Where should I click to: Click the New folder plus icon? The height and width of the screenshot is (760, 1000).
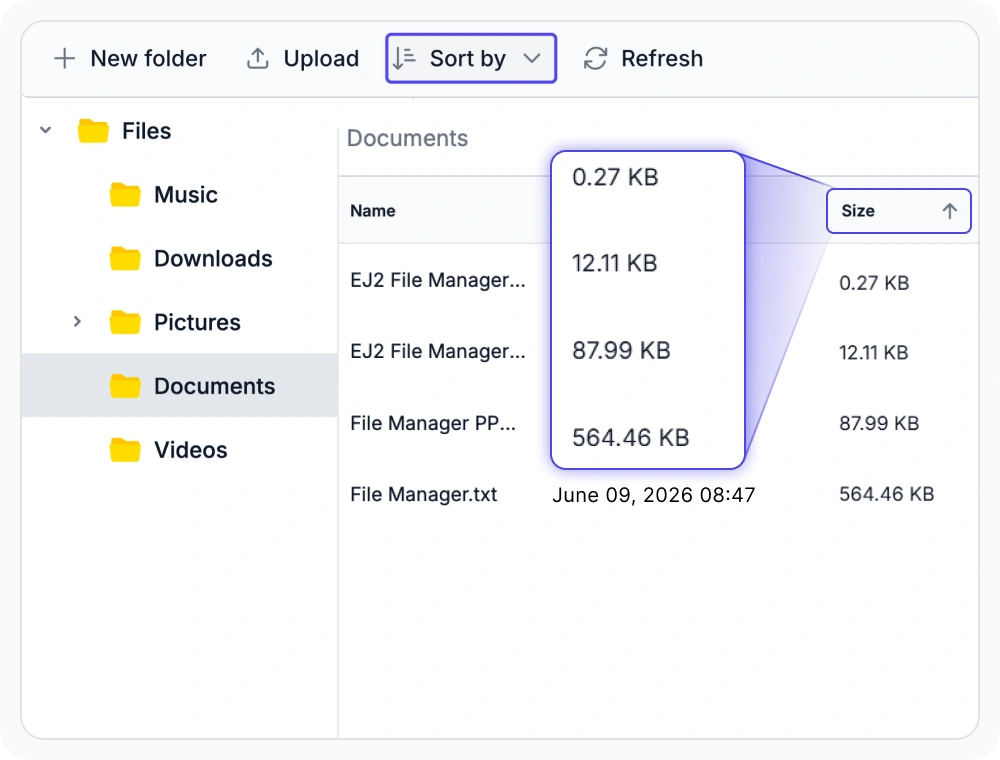pyautogui.click(x=64, y=59)
